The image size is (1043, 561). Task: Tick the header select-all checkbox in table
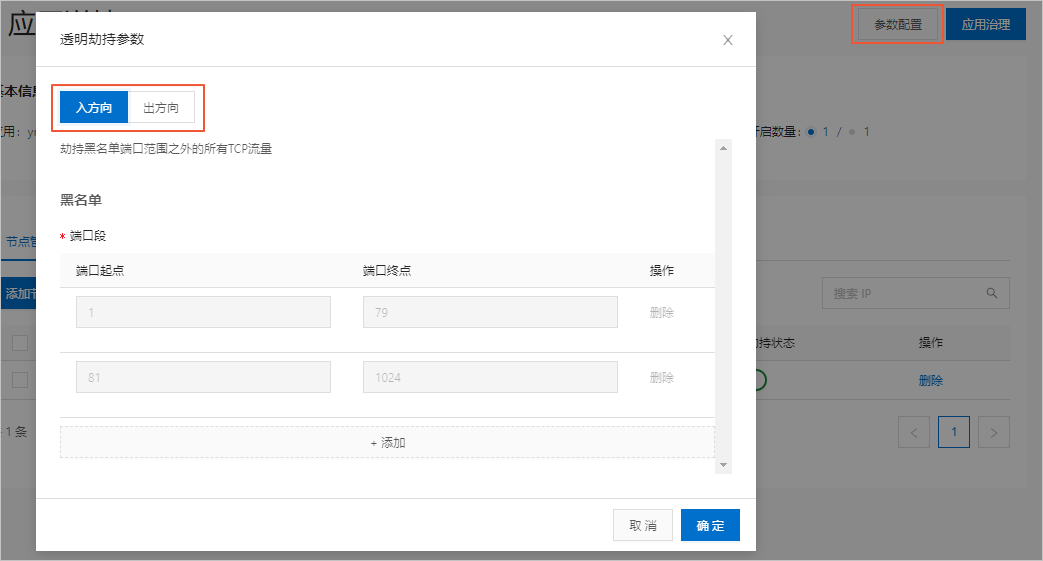pos(20,343)
